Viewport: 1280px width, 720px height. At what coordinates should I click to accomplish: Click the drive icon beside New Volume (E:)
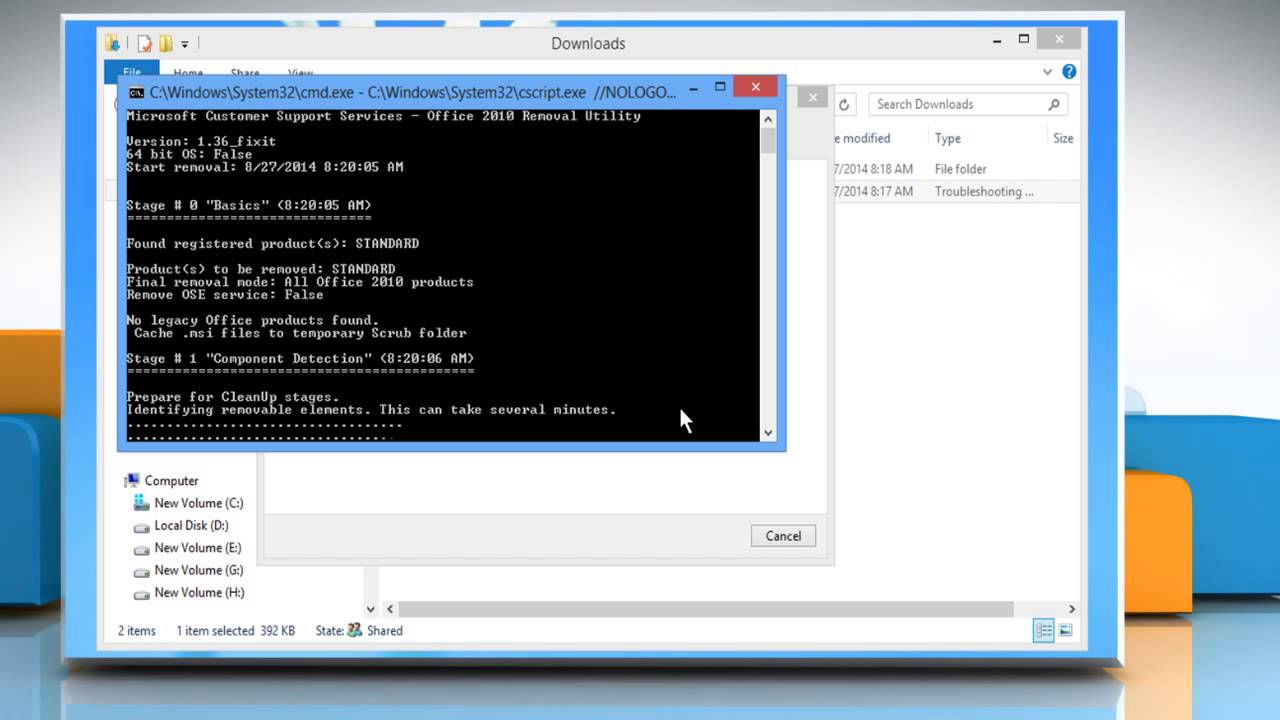click(141, 549)
